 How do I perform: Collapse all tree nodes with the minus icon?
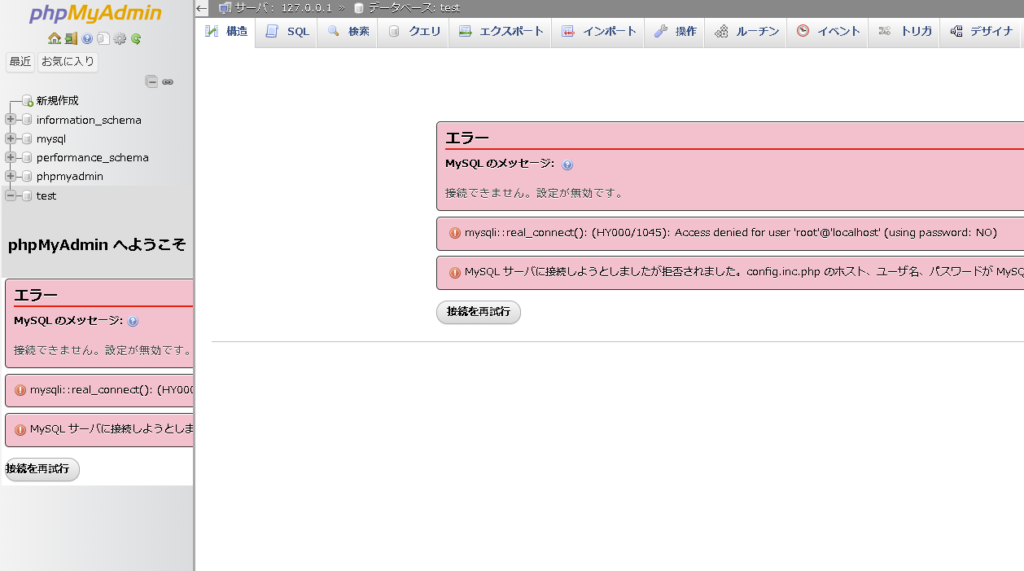(x=152, y=82)
